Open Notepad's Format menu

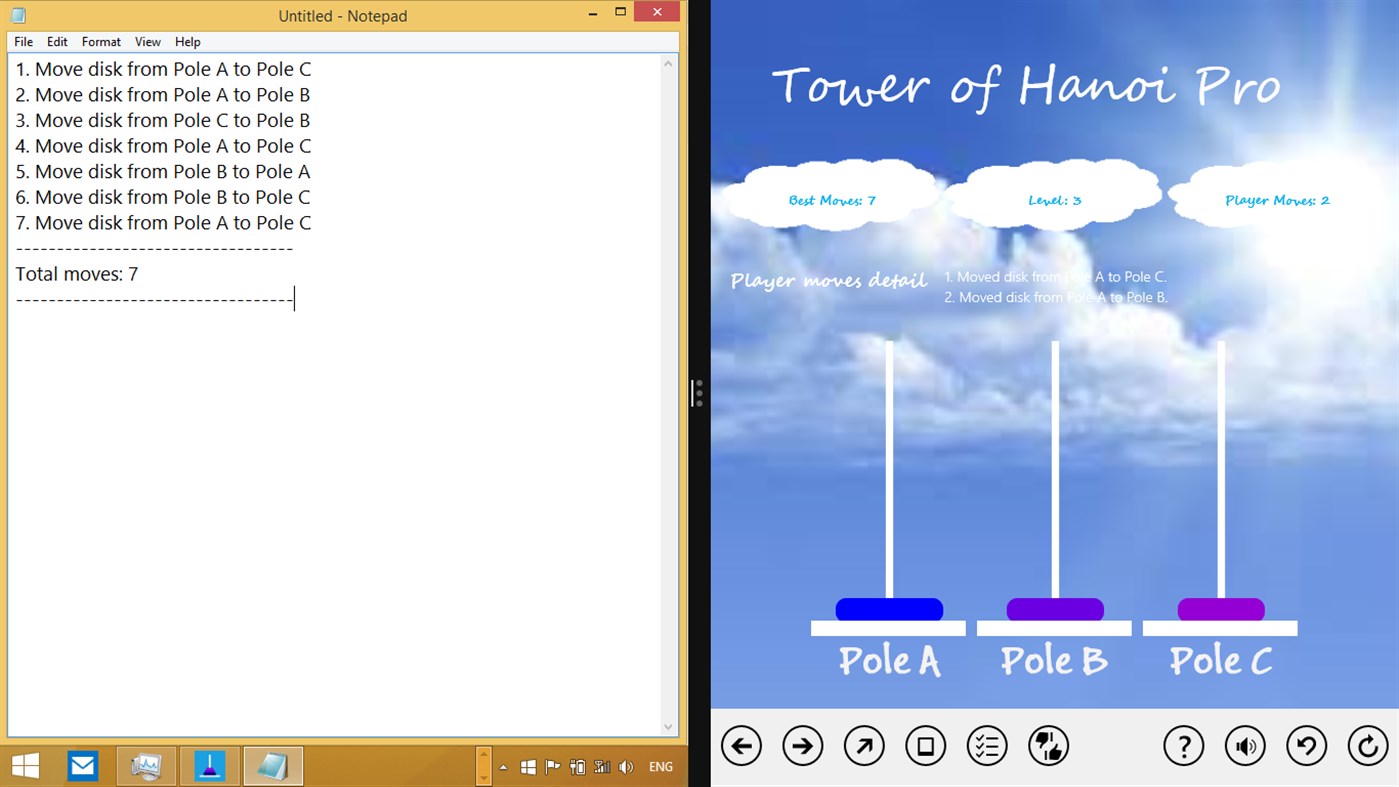(x=100, y=41)
